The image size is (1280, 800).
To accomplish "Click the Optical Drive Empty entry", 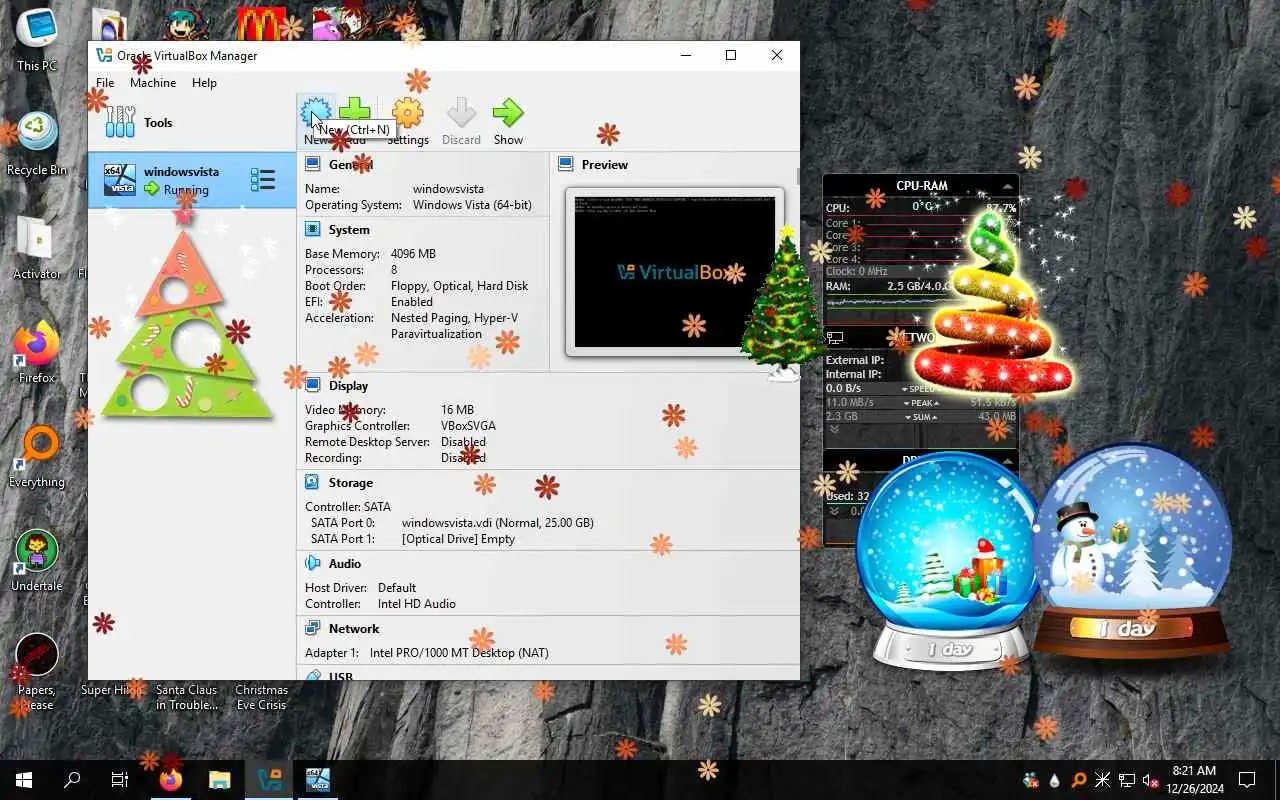I will tap(458, 538).
